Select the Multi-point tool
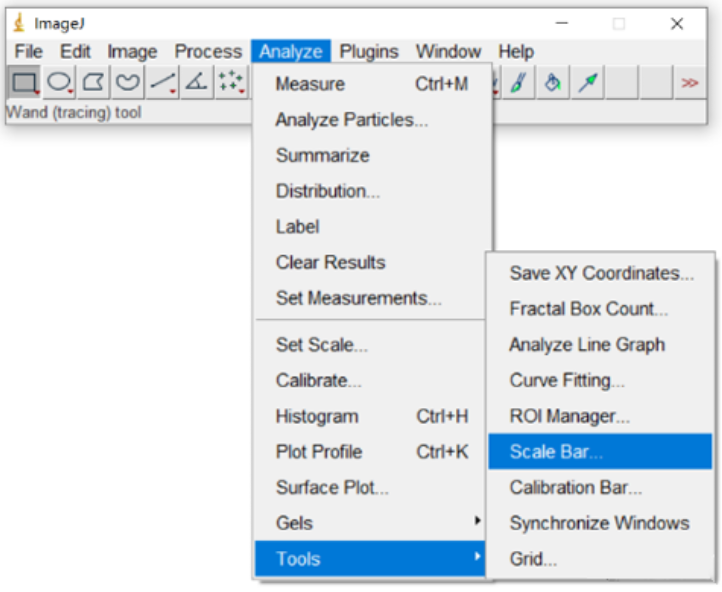Viewport: 722px width, 592px height. coord(230,83)
